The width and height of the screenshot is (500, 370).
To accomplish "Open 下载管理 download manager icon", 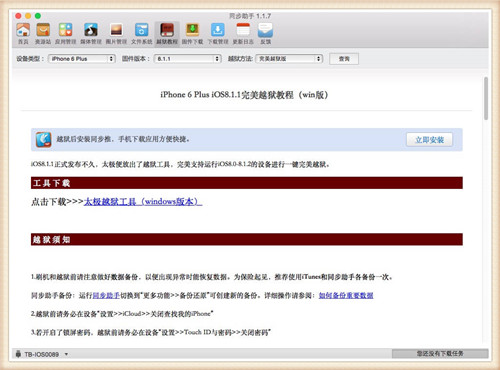I will click(218, 33).
